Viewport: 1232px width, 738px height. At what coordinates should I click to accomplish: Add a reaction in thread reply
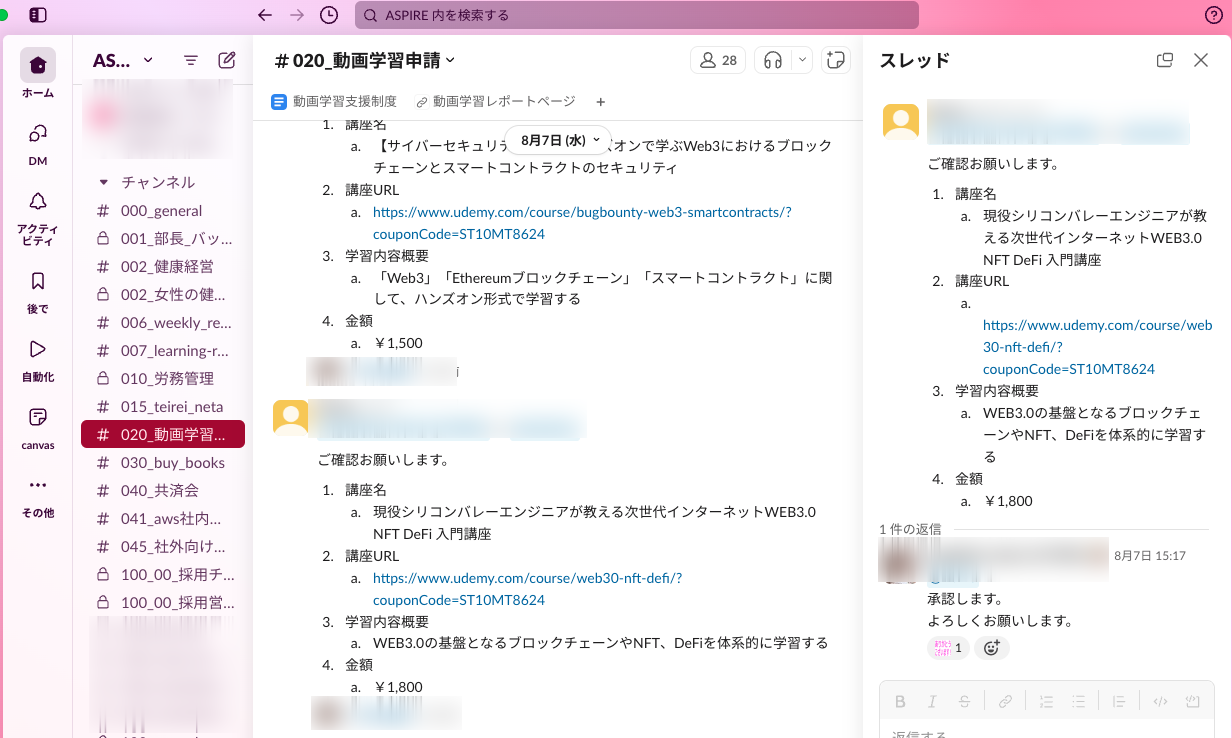pos(992,648)
